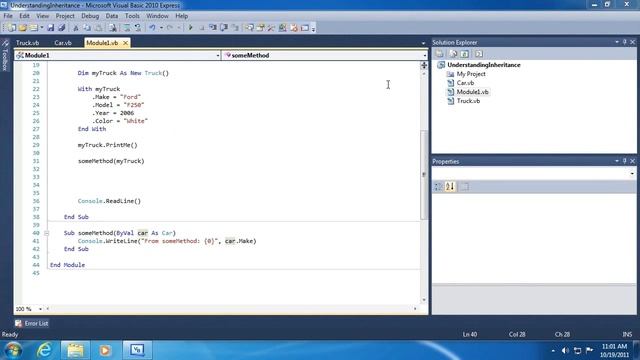Screen dimensions: 640x360
Task: Open the Data menu
Action: click(x=111, y=16)
